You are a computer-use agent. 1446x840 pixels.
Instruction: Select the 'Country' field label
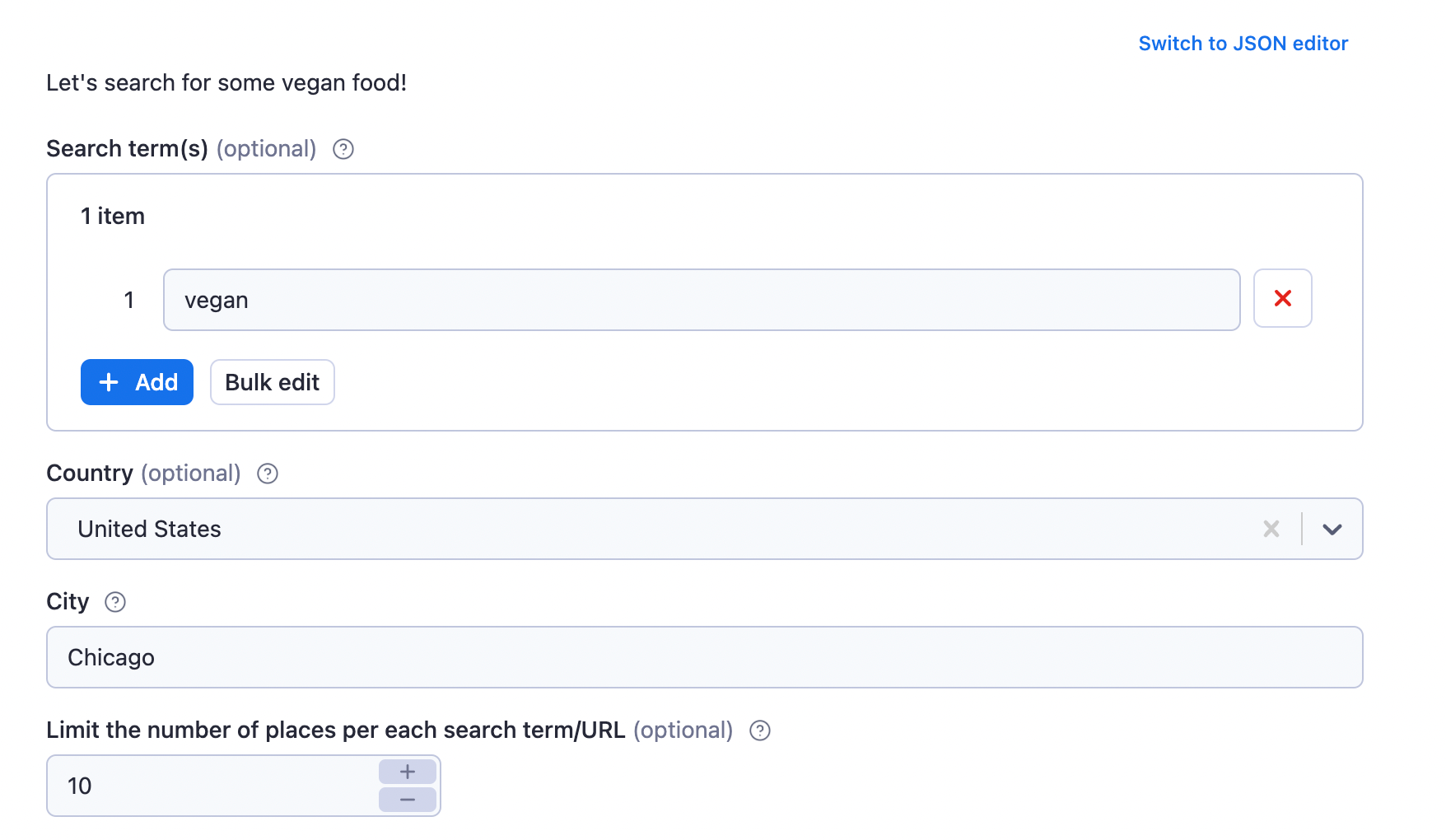pyautogui.click(x=90, y=474)
